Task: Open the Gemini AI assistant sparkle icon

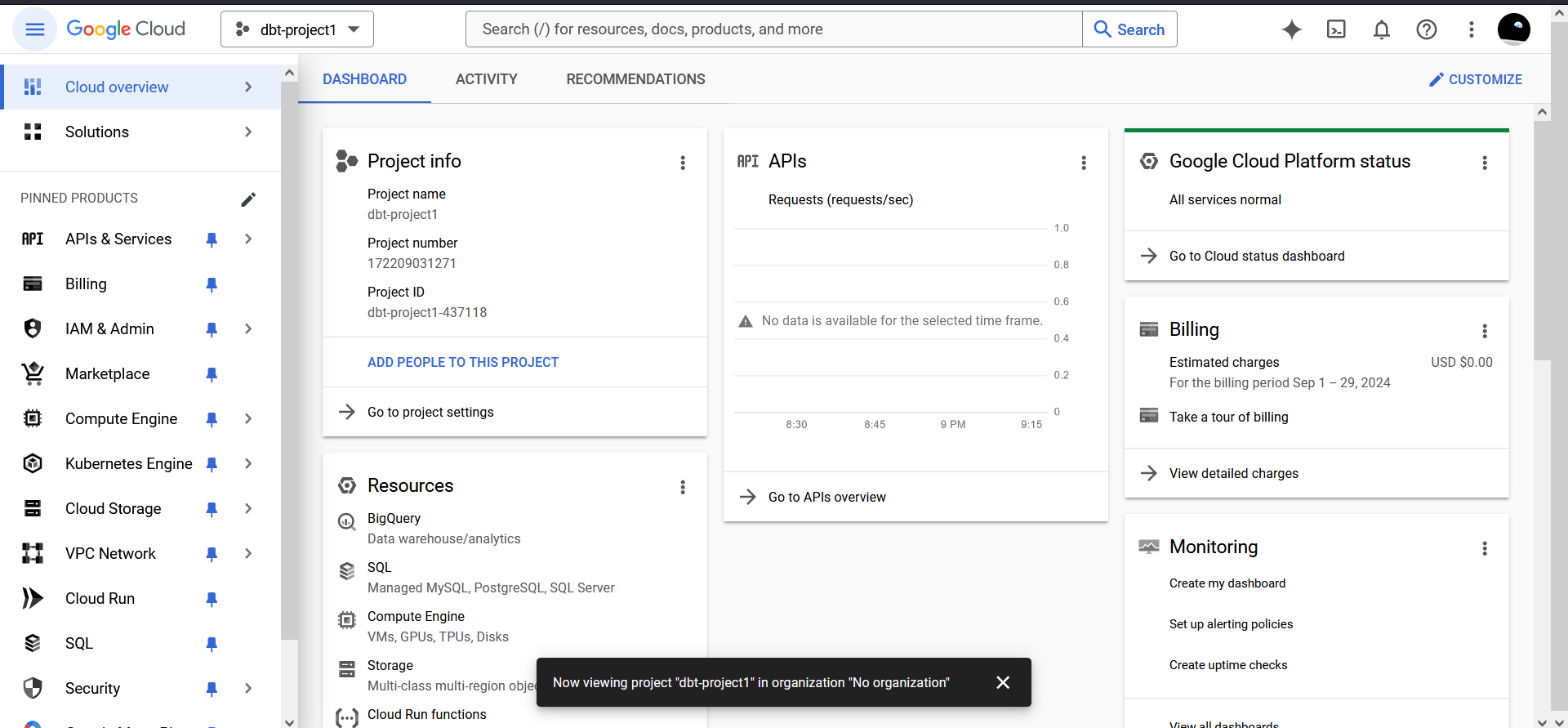Action: pyautogui.click(x=1292, y=29)
